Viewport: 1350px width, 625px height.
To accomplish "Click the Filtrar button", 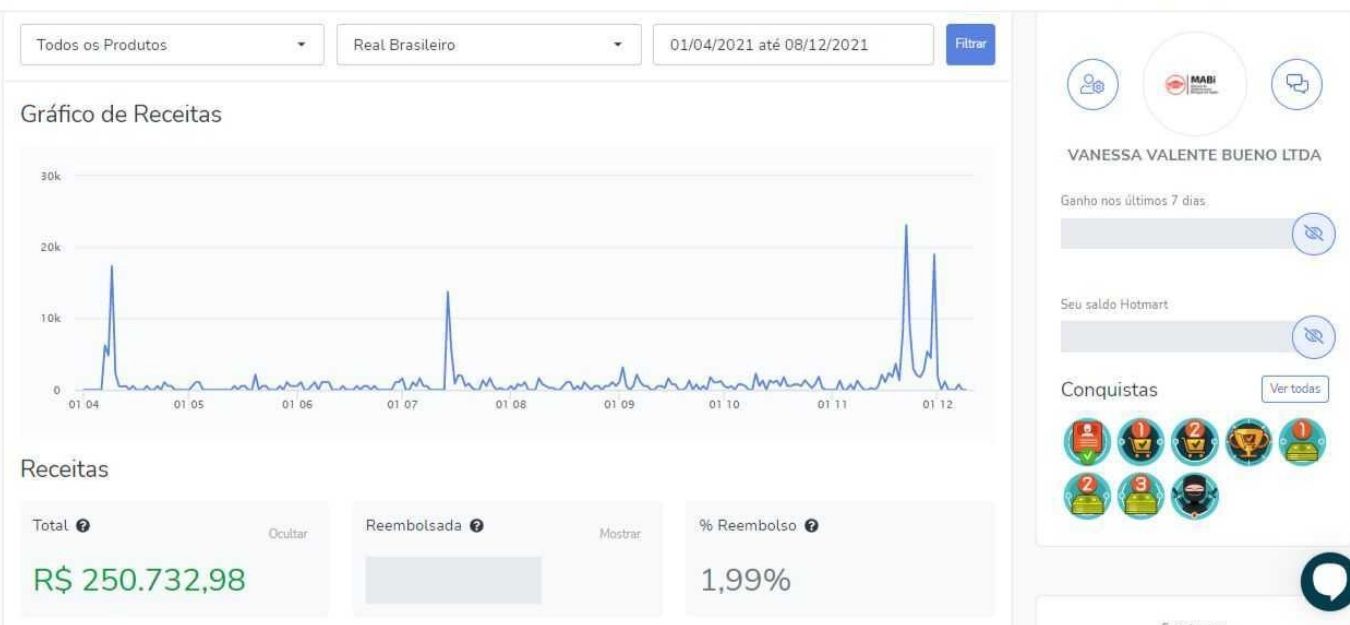I will pos(970,44).
